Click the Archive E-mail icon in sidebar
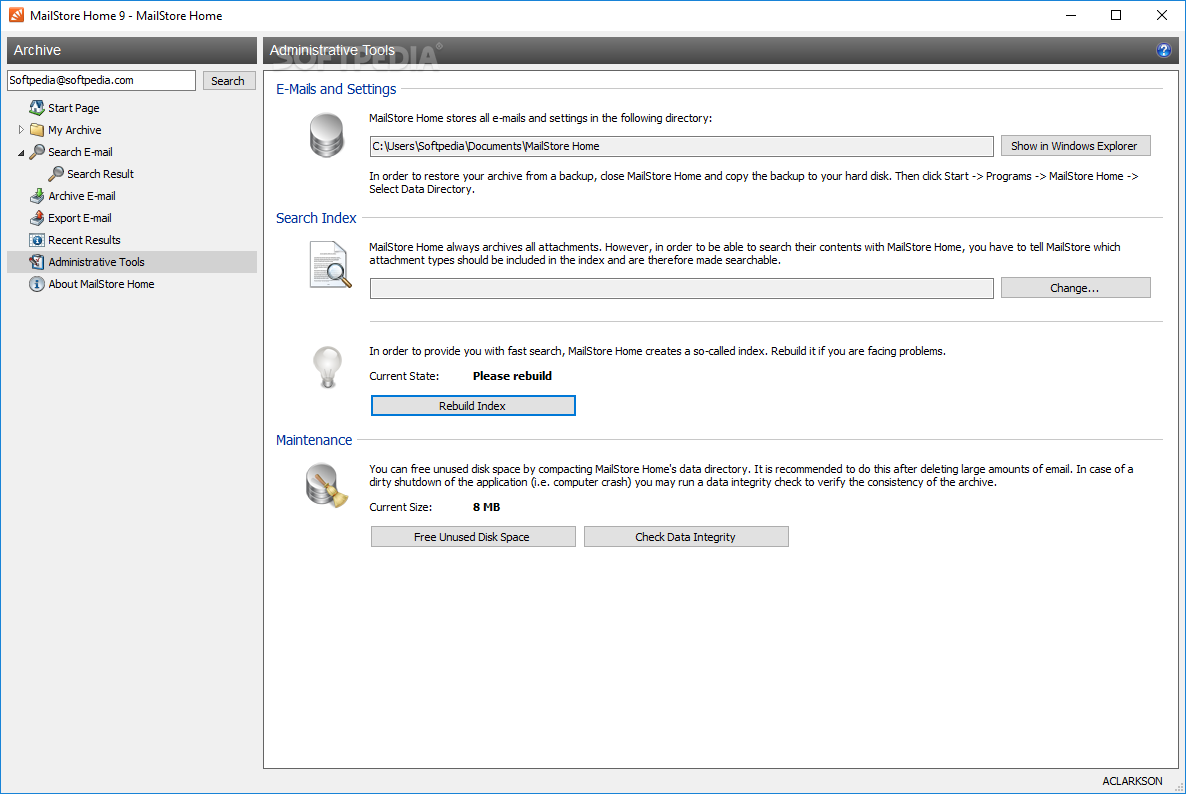Image resolution: width=1186 pixels, height=794 pixels. coord(37,196)
